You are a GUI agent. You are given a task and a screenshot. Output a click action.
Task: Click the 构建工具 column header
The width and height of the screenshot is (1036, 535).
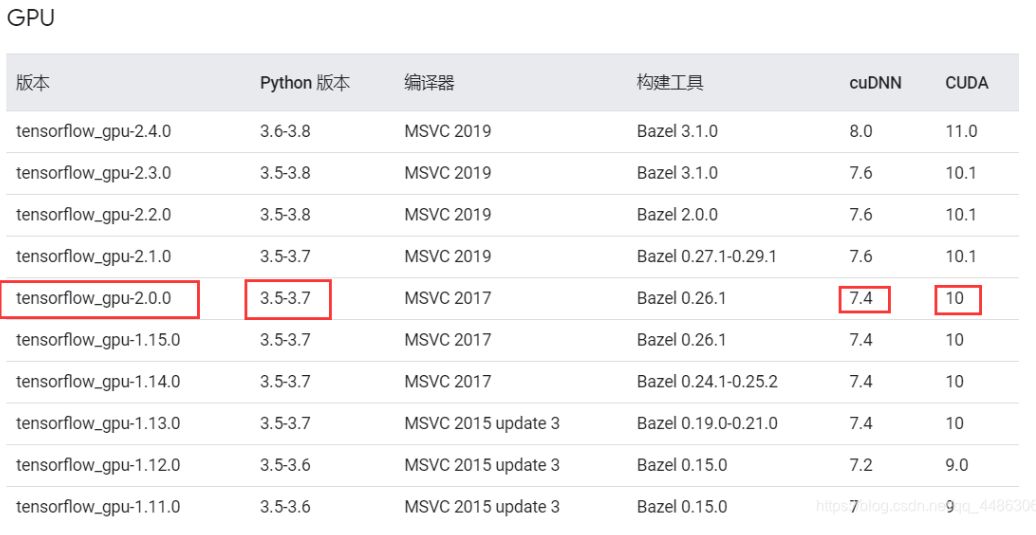[670, 83]
